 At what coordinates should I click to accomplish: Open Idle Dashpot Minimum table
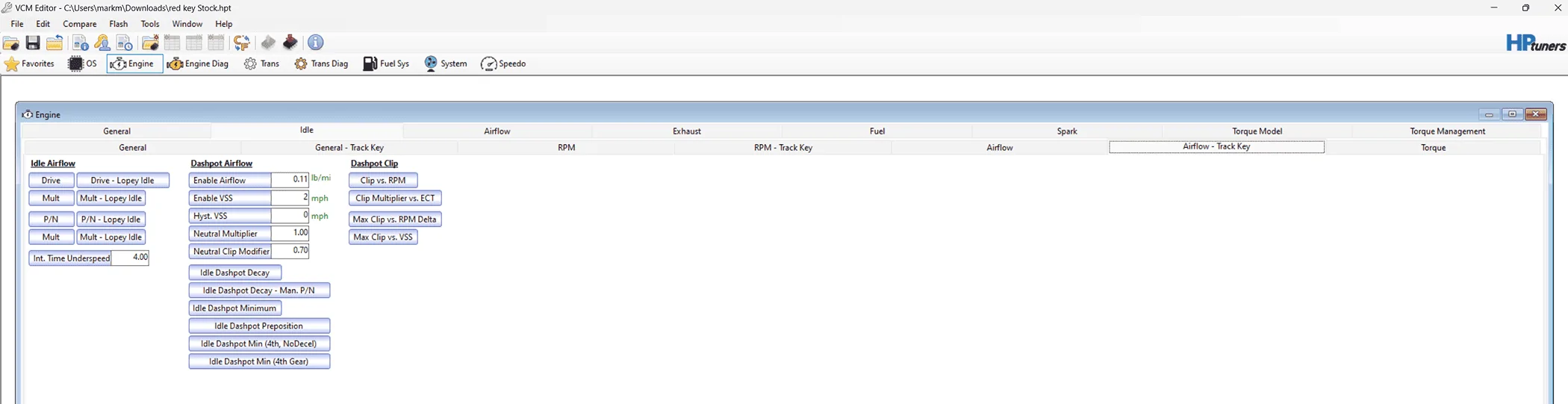pos(235,308)
